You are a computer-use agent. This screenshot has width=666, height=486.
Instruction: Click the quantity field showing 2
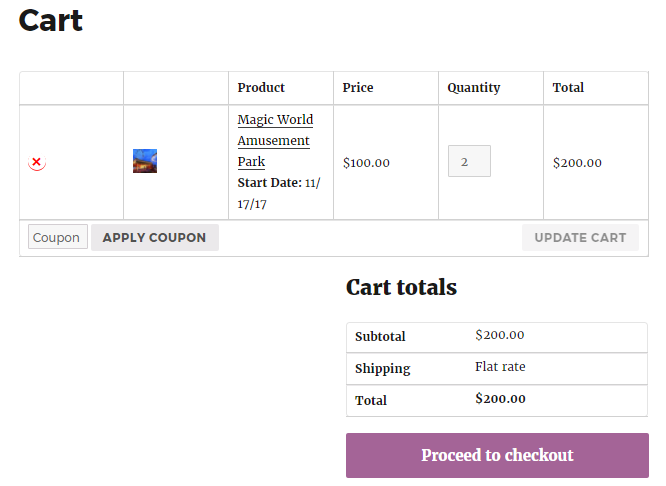pyautogui.click(x=469, y=161)
